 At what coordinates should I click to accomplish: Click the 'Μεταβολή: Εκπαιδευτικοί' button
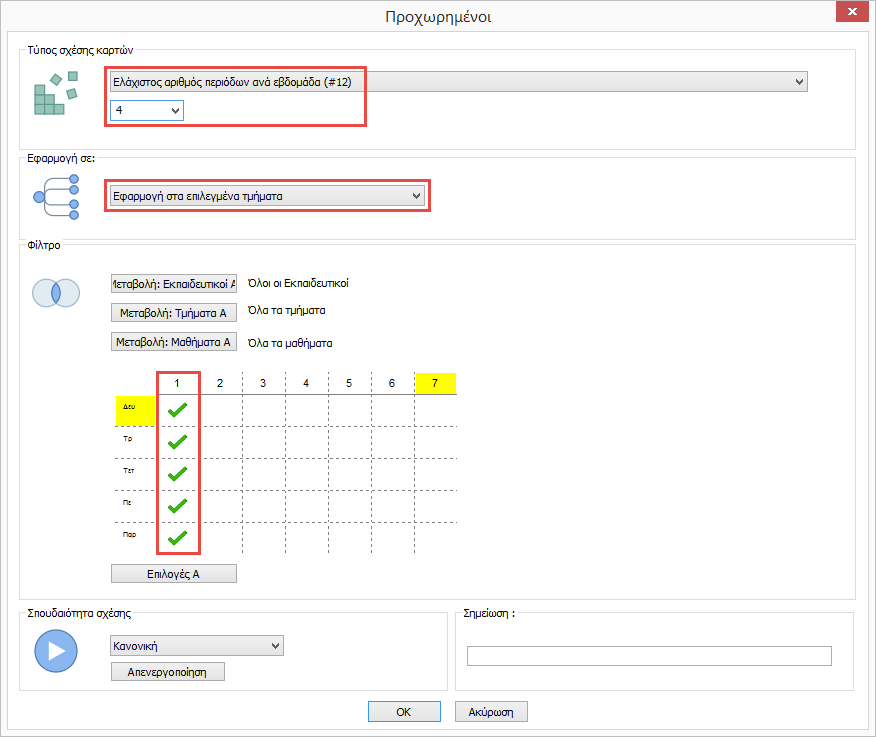173,284
